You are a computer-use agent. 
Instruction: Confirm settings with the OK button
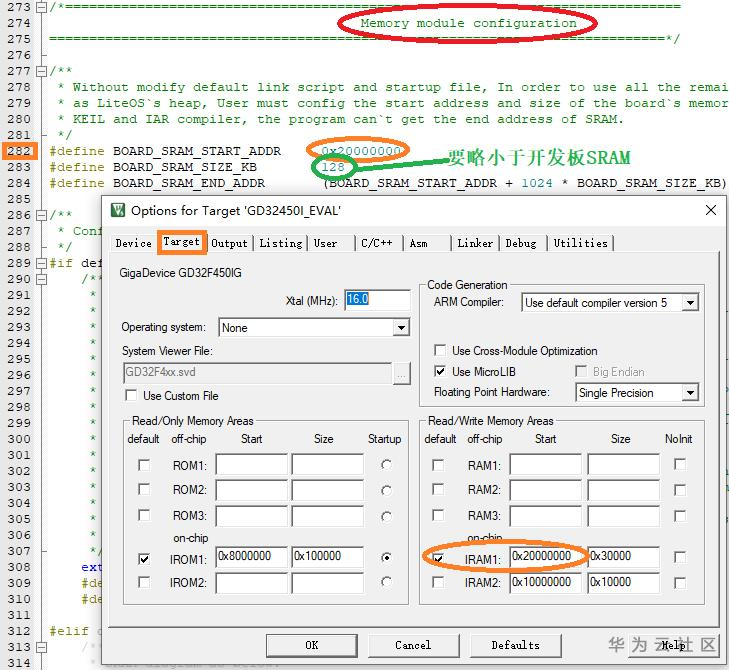tap(311, 645)
